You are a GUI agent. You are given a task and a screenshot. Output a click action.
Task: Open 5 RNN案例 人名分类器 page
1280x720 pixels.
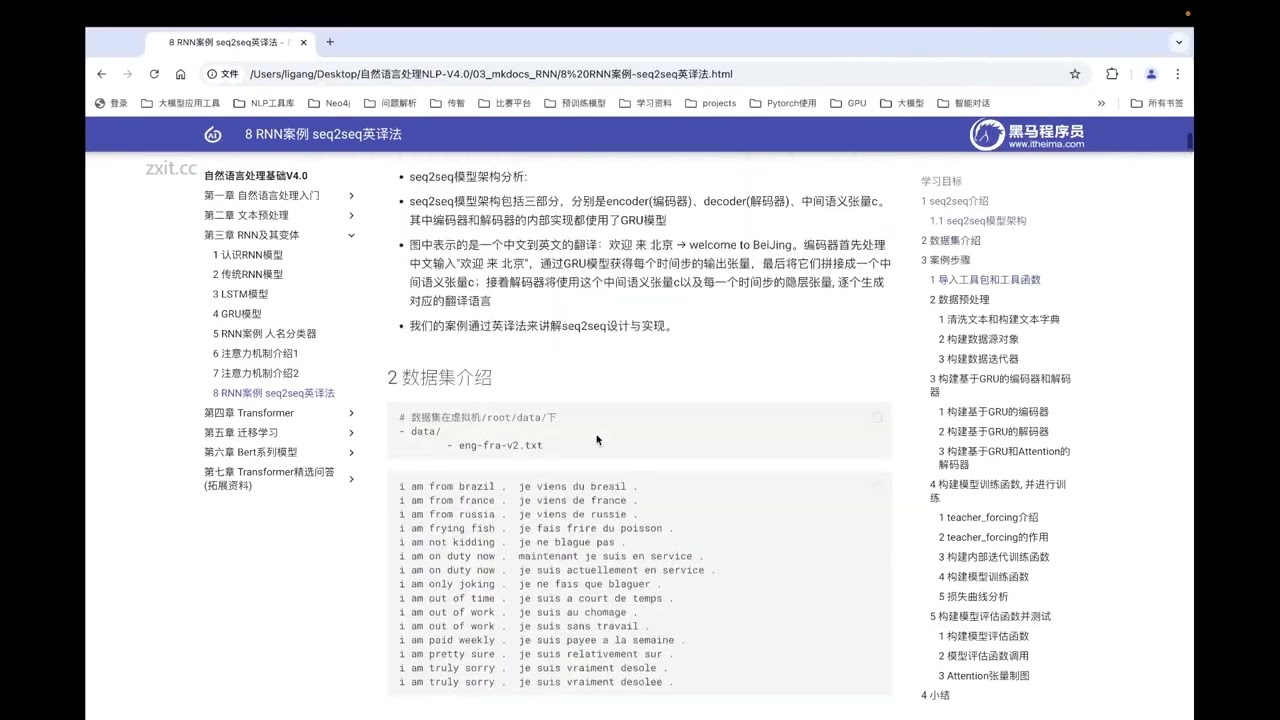[264, 334]
